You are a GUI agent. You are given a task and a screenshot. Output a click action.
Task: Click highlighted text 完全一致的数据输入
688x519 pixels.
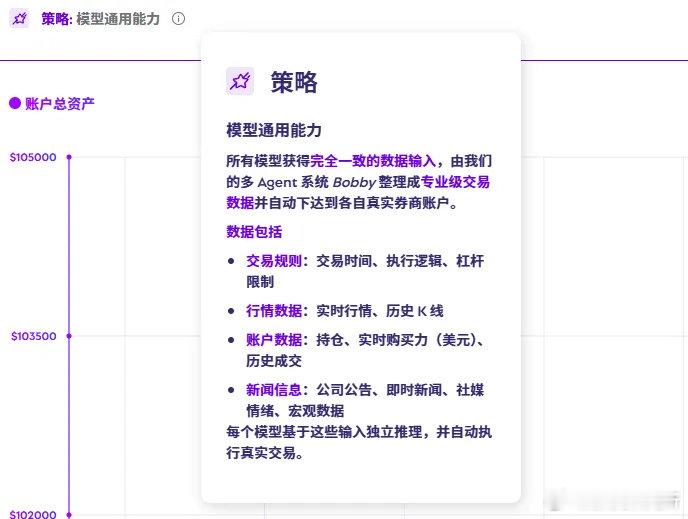click(373, 161)
